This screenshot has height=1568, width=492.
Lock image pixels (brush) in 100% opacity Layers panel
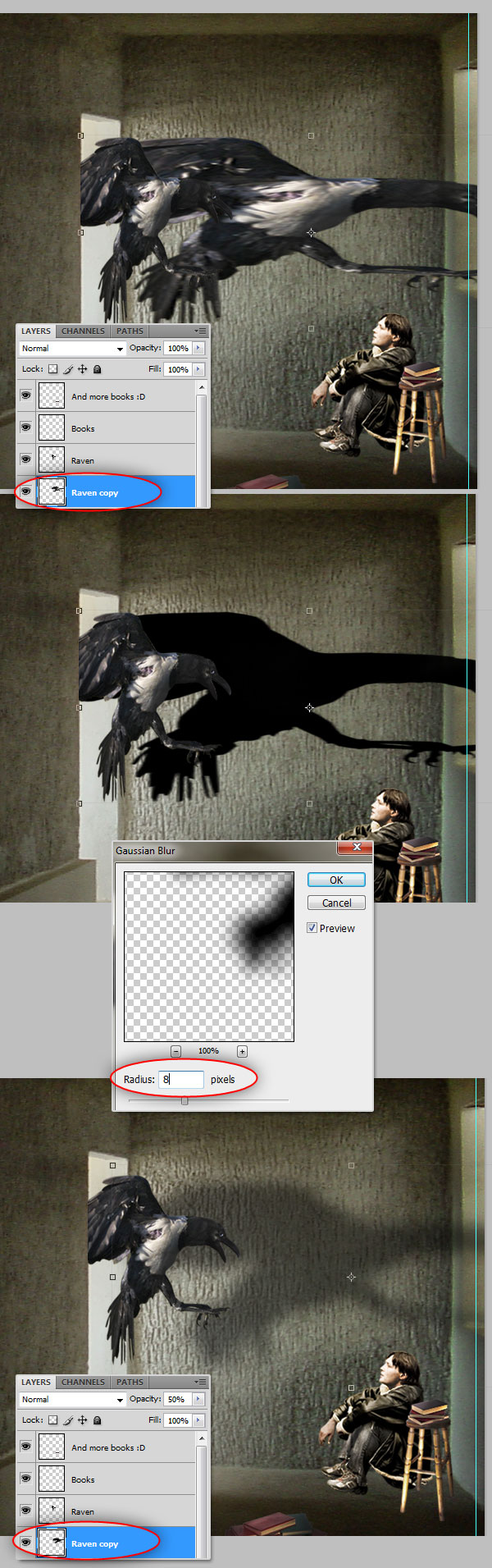point(69,369)
